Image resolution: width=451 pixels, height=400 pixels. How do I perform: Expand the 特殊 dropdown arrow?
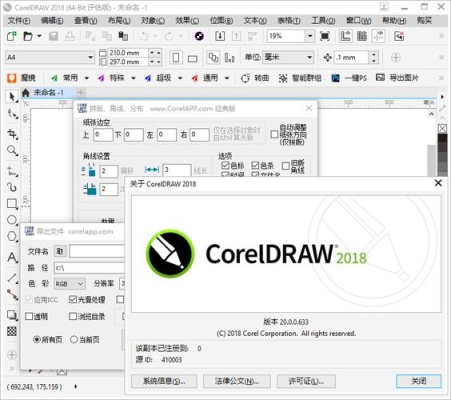133,78
